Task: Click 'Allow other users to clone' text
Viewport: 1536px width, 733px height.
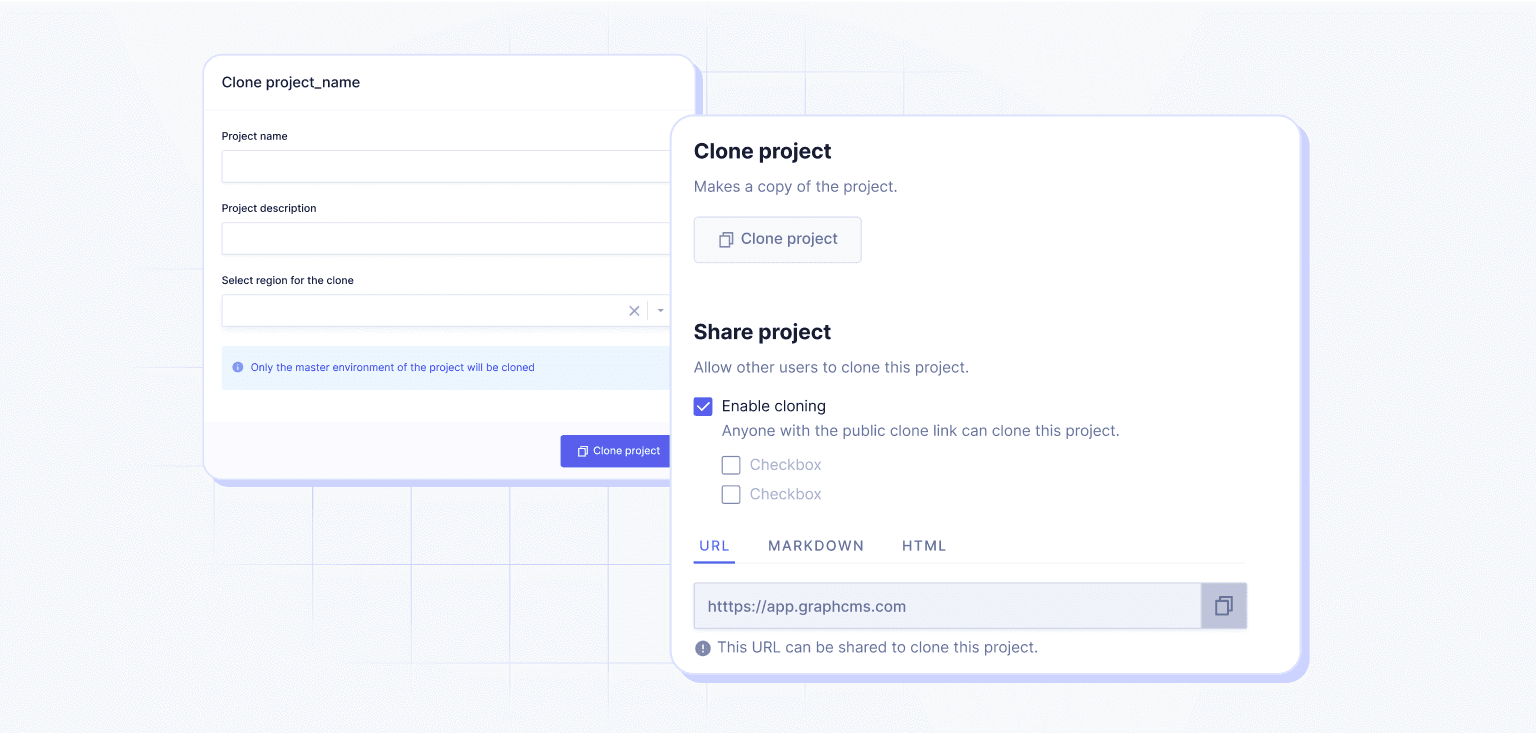Action: coord(831,367)
